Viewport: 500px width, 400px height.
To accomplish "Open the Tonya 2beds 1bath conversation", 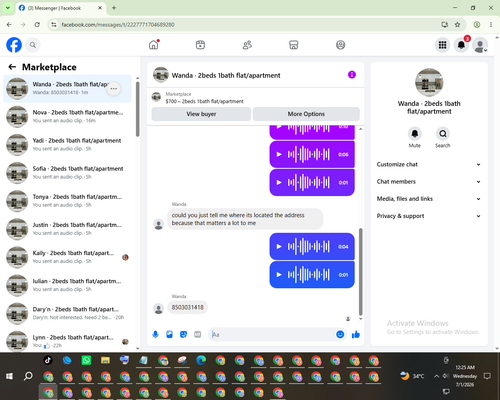I will [67, 201].
